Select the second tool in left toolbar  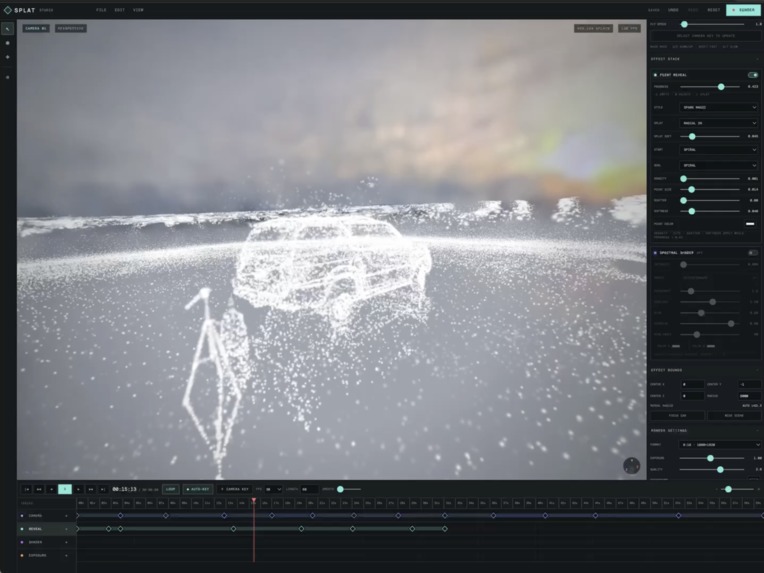(7, 43)
